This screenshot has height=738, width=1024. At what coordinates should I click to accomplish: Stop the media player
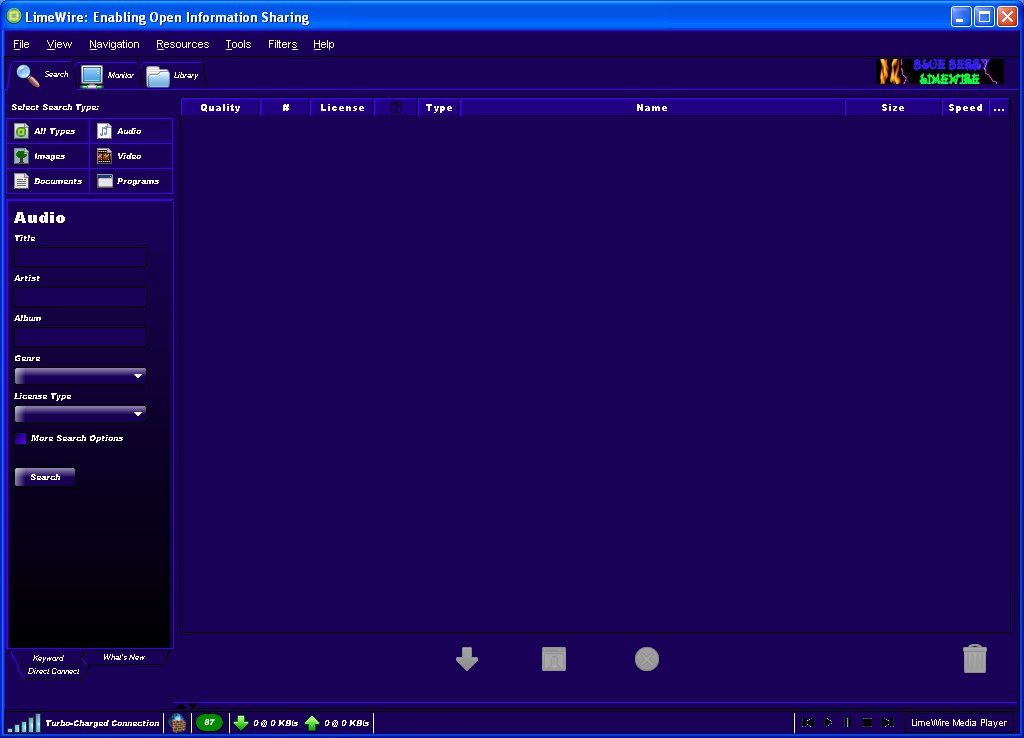867,722
